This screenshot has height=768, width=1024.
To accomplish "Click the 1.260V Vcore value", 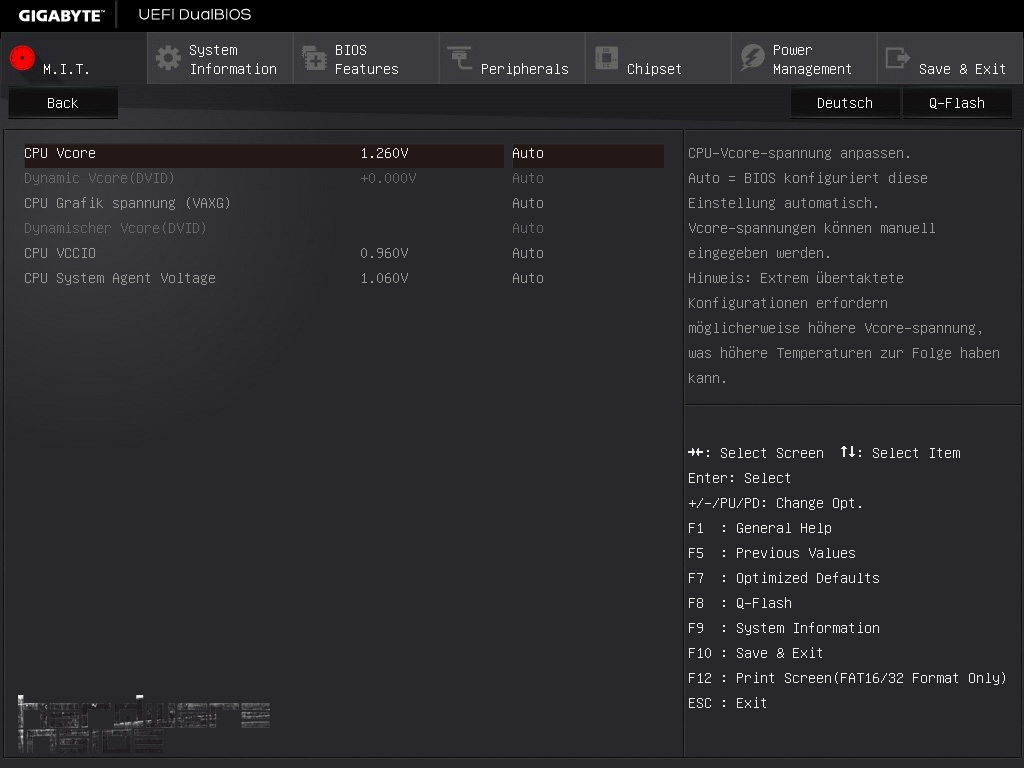I will 384,153.
